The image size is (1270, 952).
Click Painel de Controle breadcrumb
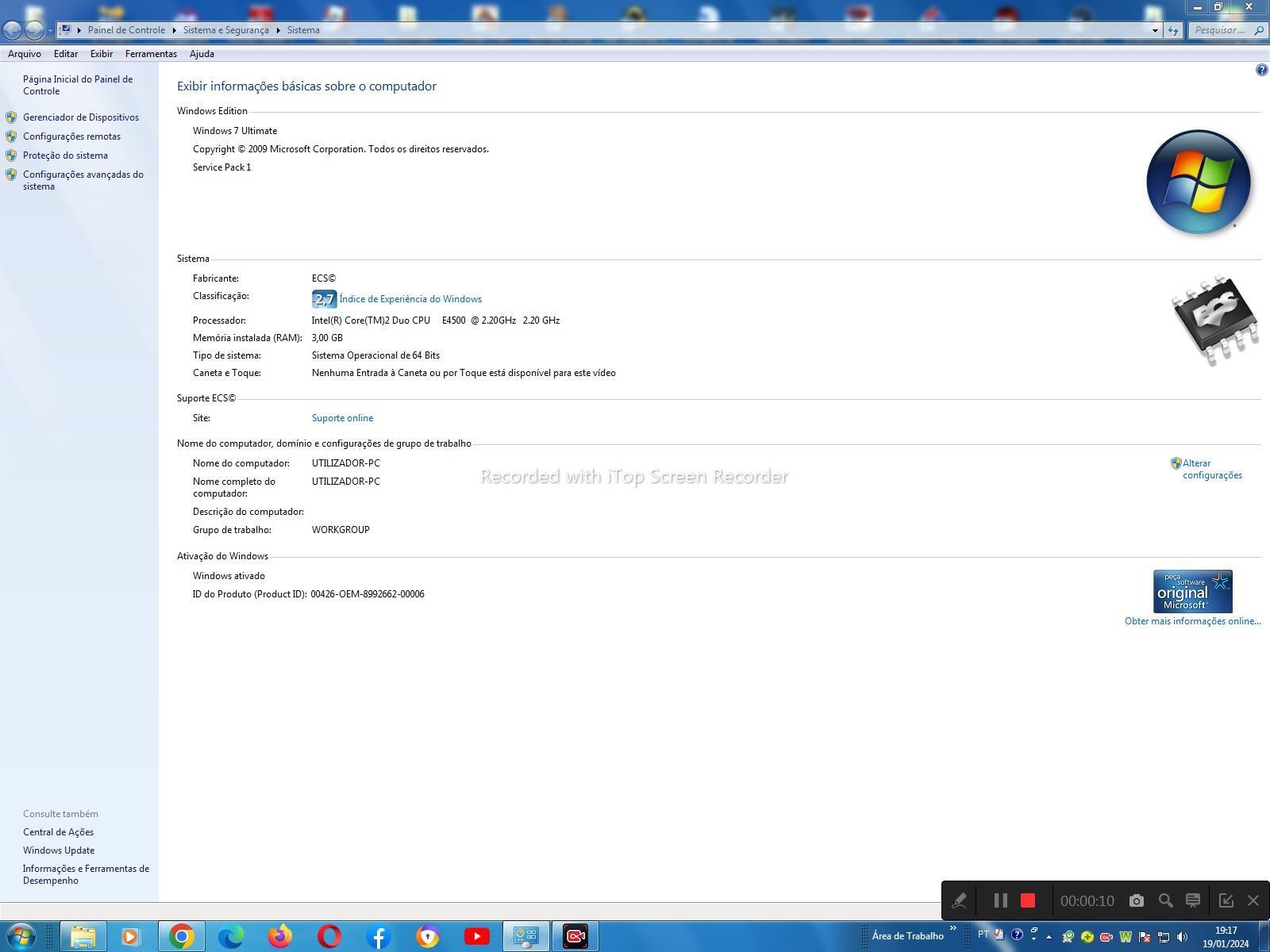[x=126, y=30]
